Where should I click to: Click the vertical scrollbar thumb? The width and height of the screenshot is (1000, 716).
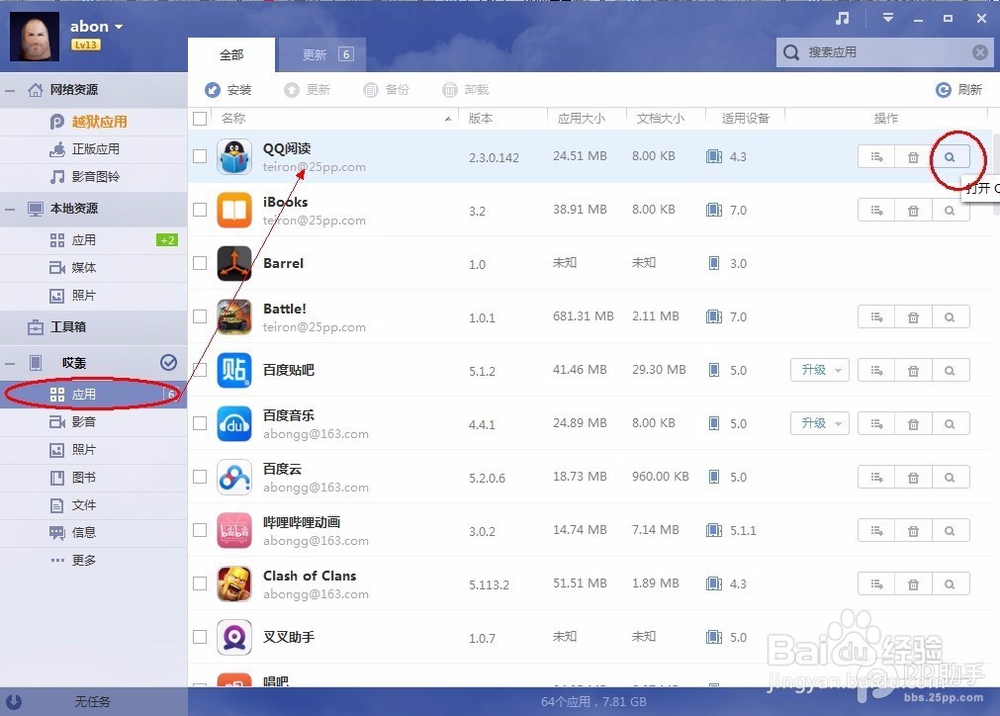[x=996, y=172]
